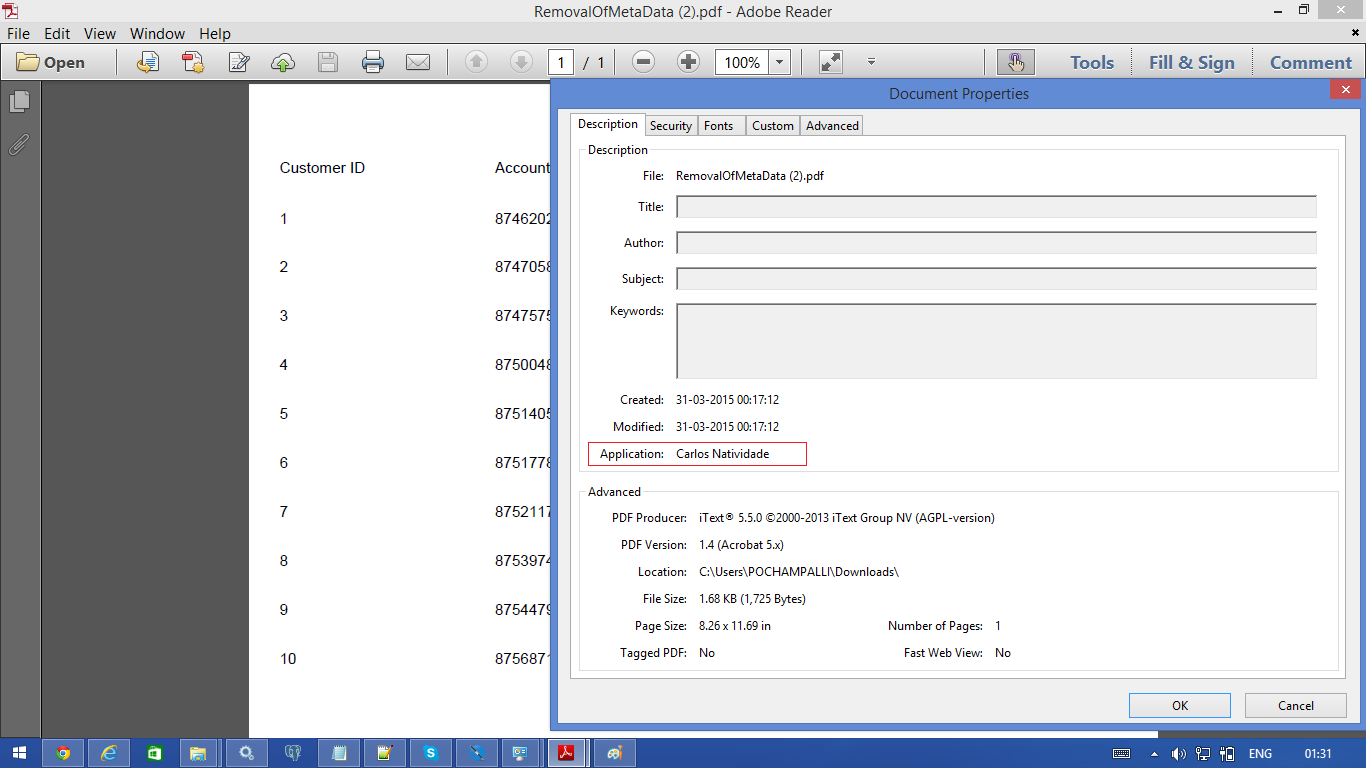
Task: Show the page thumbnails panel icon
Action: pyautogui.click(x=19, y=101)
